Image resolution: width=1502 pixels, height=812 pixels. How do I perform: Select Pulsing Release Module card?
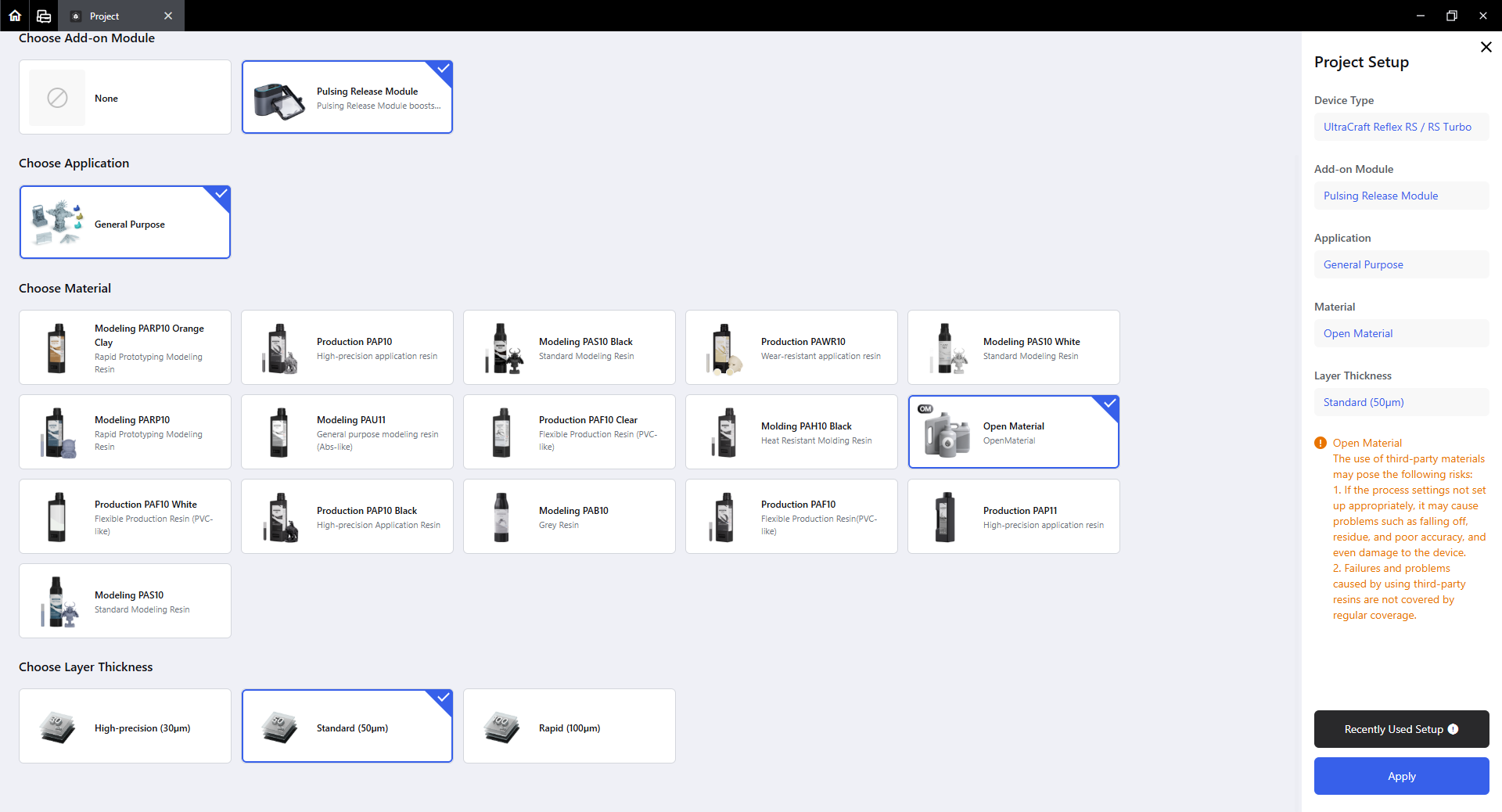pyautogui.click(x=347, y=97)
